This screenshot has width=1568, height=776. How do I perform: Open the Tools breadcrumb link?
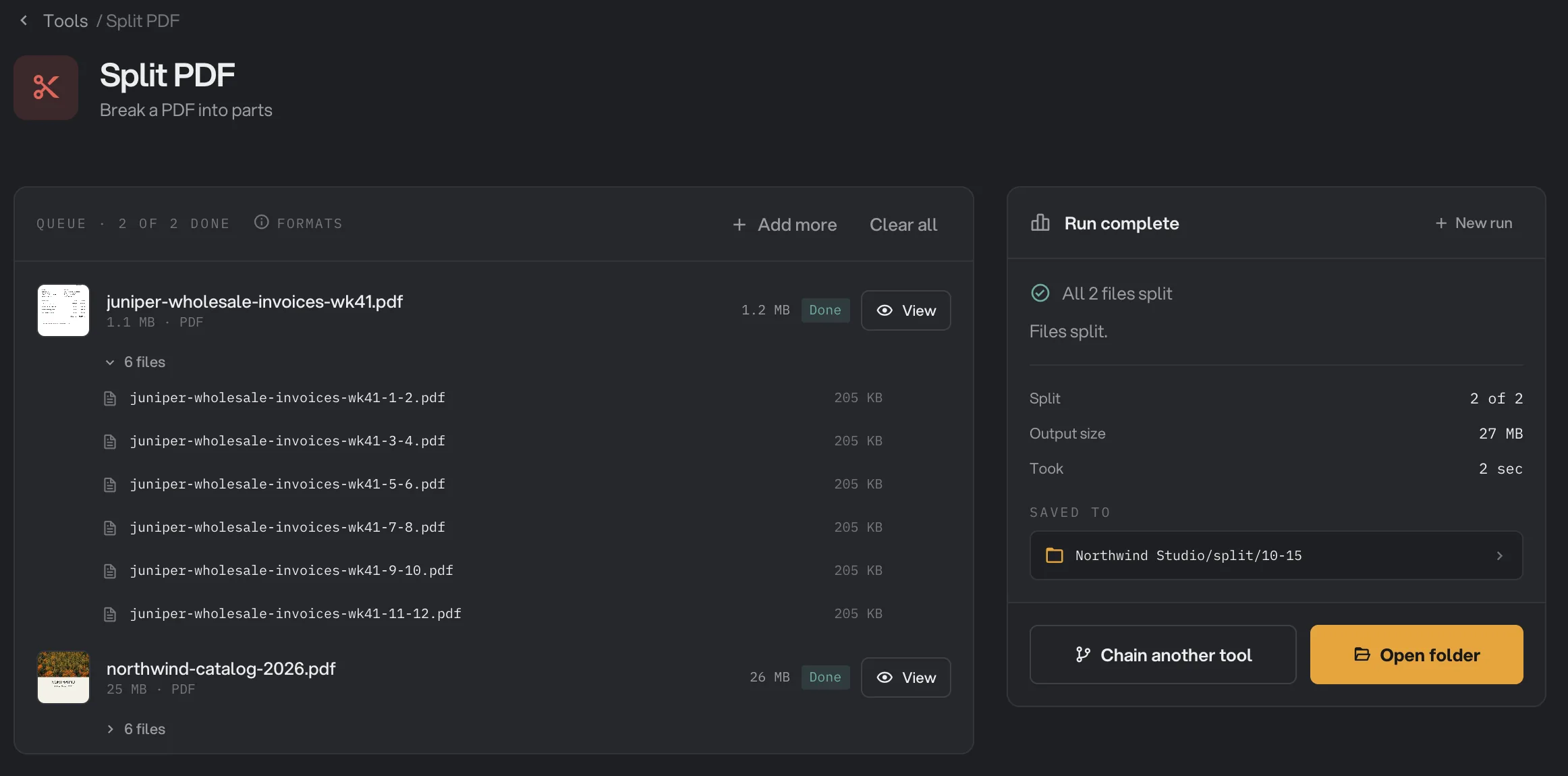[x=65, y=21]
